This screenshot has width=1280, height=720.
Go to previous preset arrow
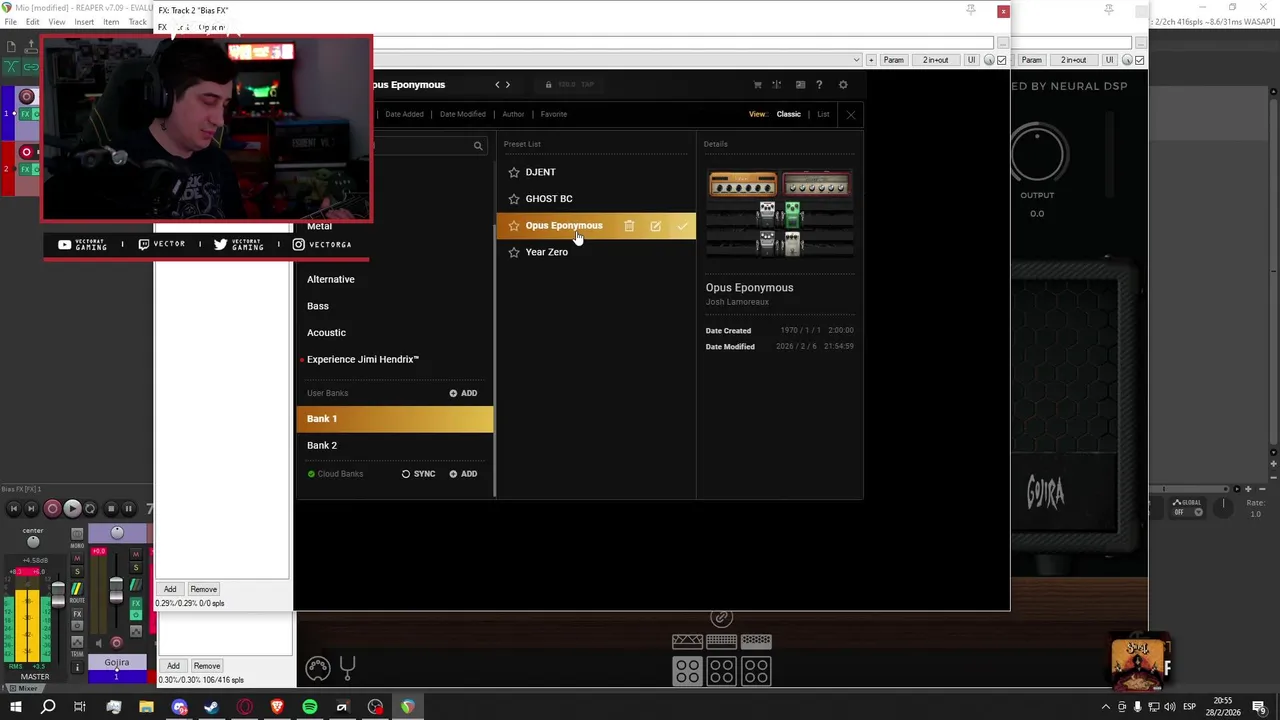[497, 85]
